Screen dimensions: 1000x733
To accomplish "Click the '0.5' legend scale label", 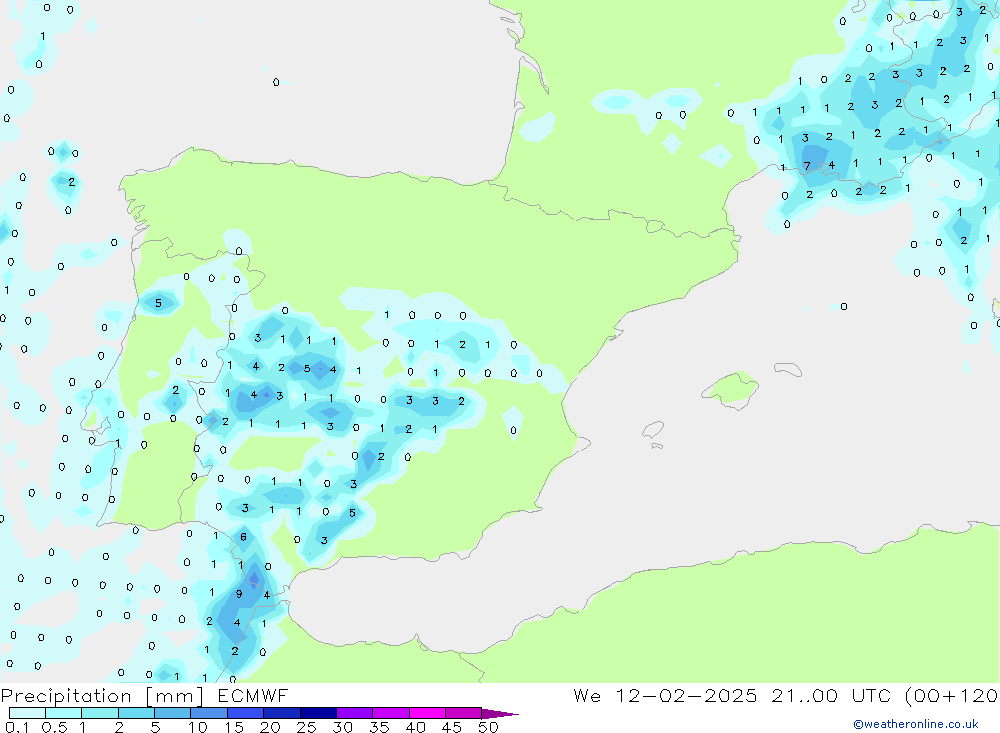I will click(54, 727).
